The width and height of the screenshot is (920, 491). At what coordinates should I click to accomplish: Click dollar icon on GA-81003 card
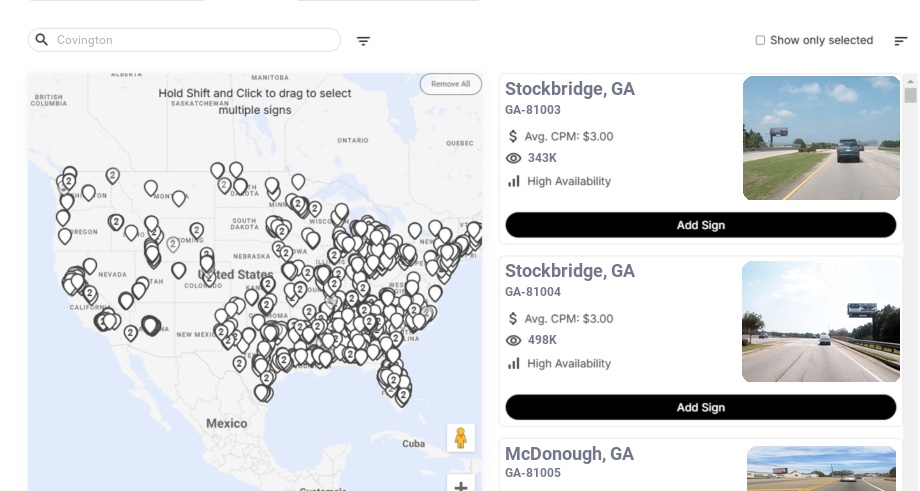tap(514, 136)
